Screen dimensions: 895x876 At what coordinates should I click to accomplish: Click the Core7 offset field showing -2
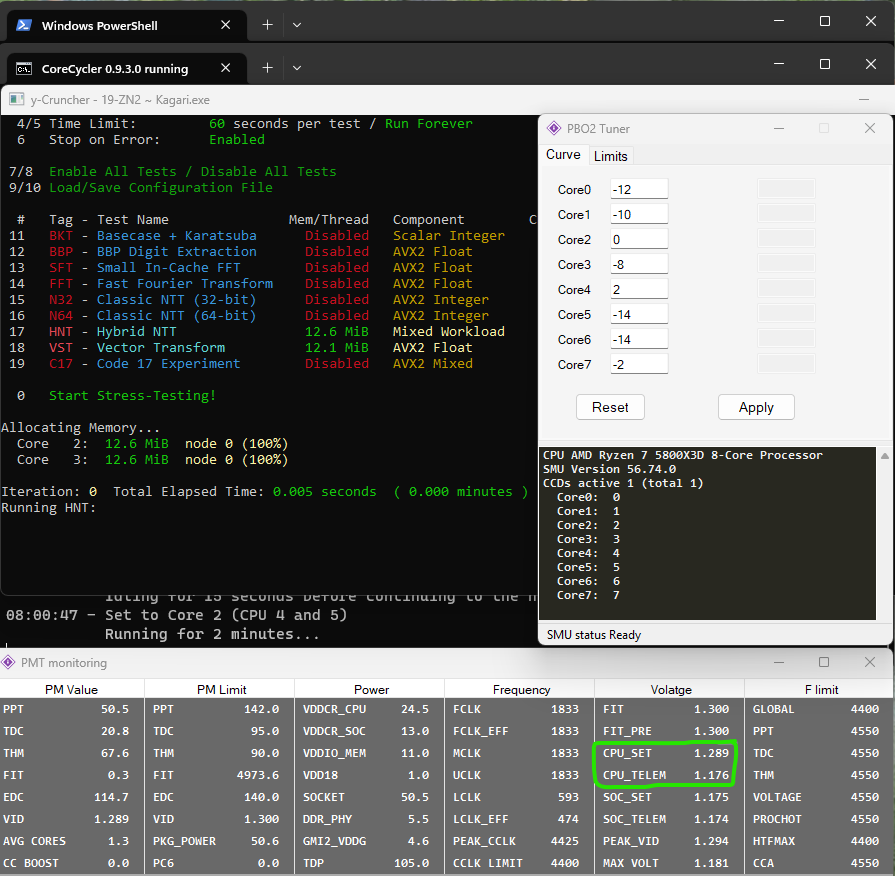[x=639, y=365]
